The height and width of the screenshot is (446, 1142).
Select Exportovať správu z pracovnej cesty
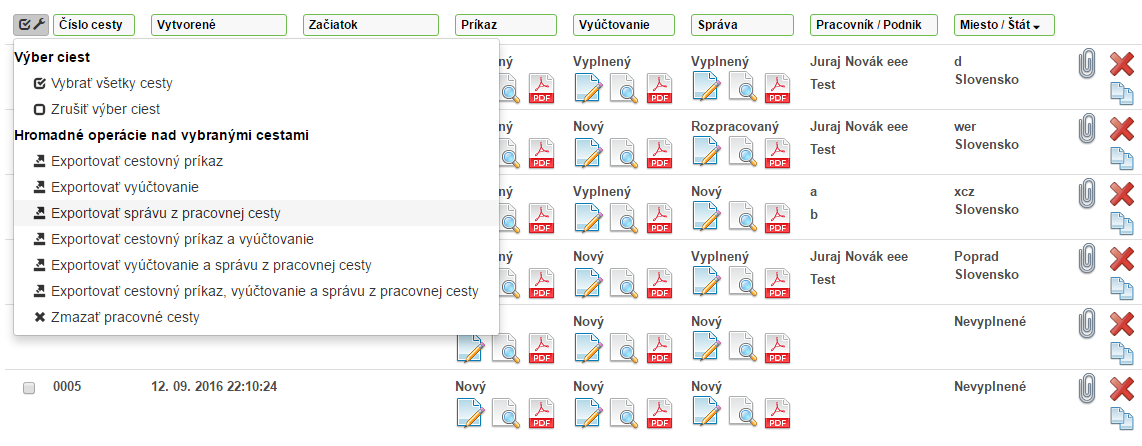pos(165,213)
